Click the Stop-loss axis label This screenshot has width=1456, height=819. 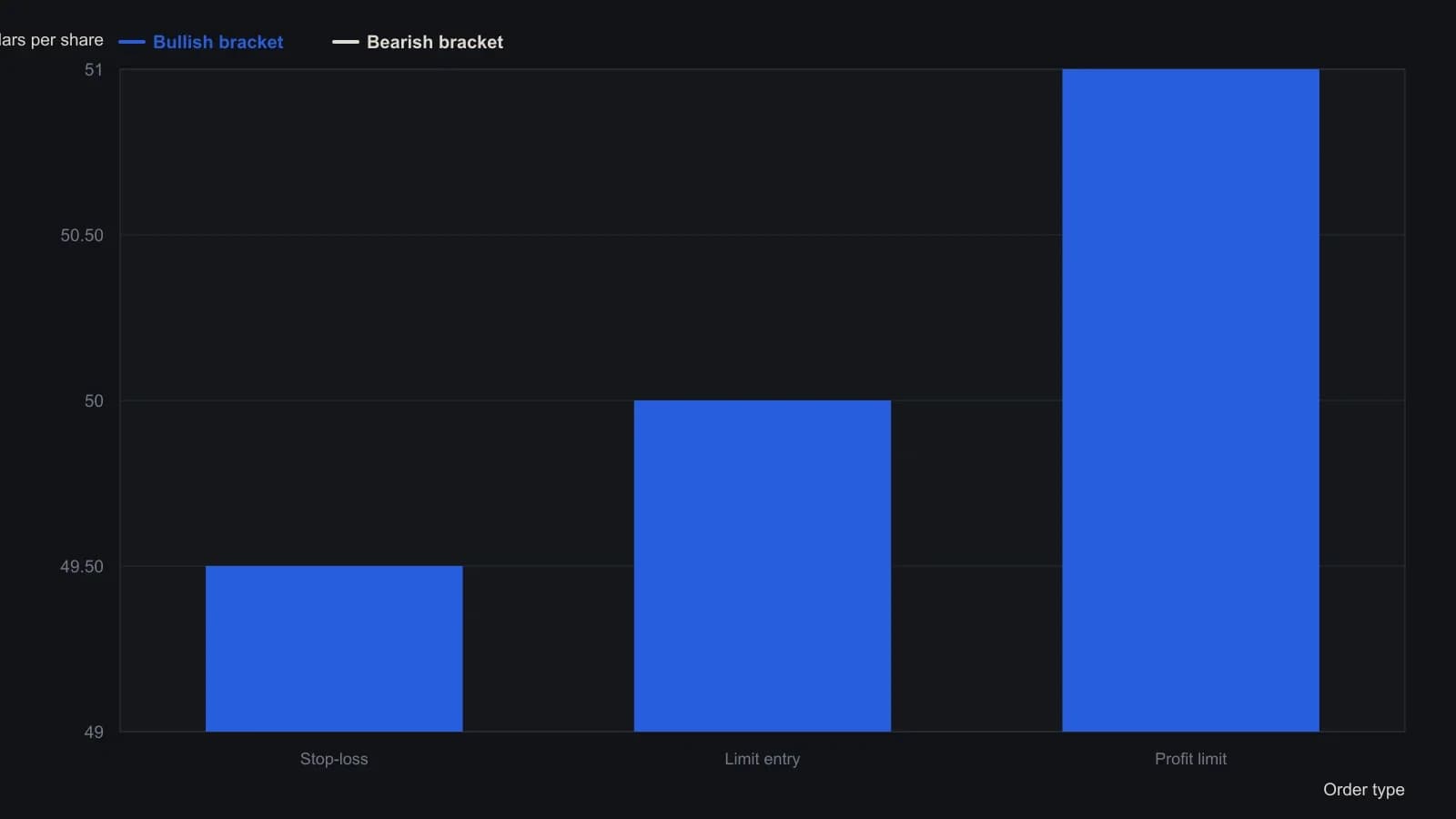[x=334, y=759]
